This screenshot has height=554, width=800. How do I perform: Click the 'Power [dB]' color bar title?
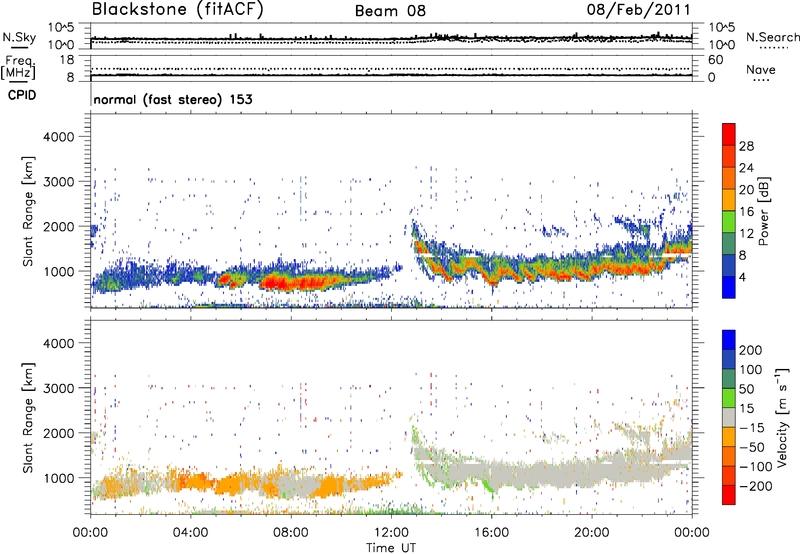pyautogui.click(x=764, y=211)
